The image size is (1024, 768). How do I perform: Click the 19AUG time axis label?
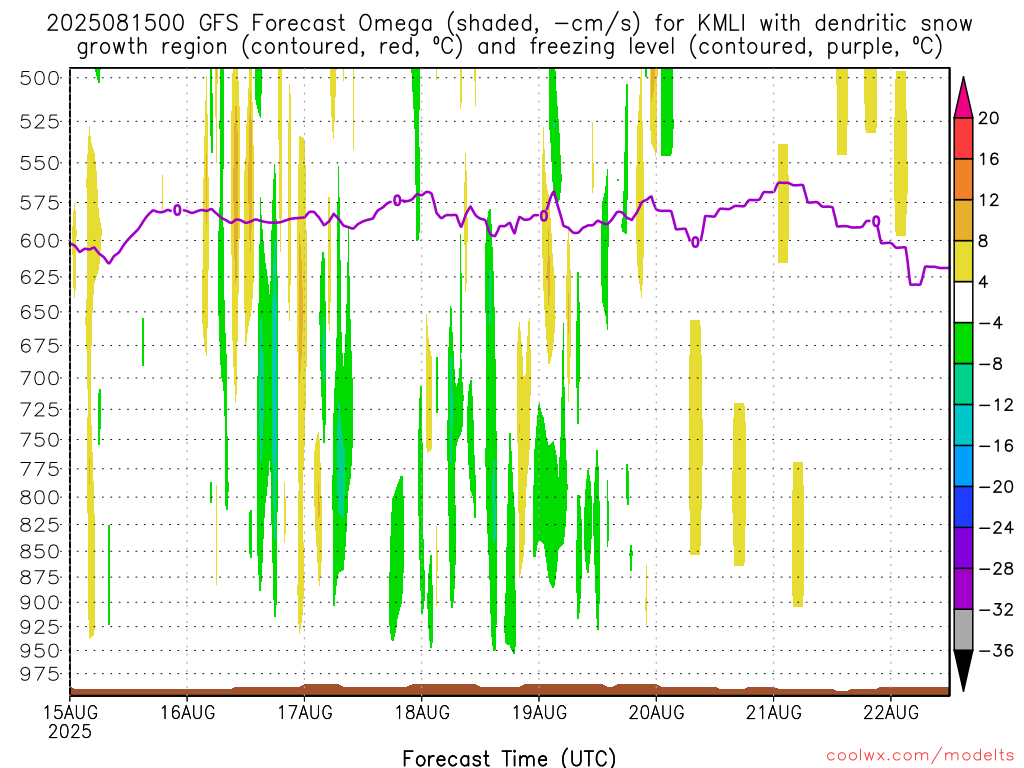coord(539,712)
